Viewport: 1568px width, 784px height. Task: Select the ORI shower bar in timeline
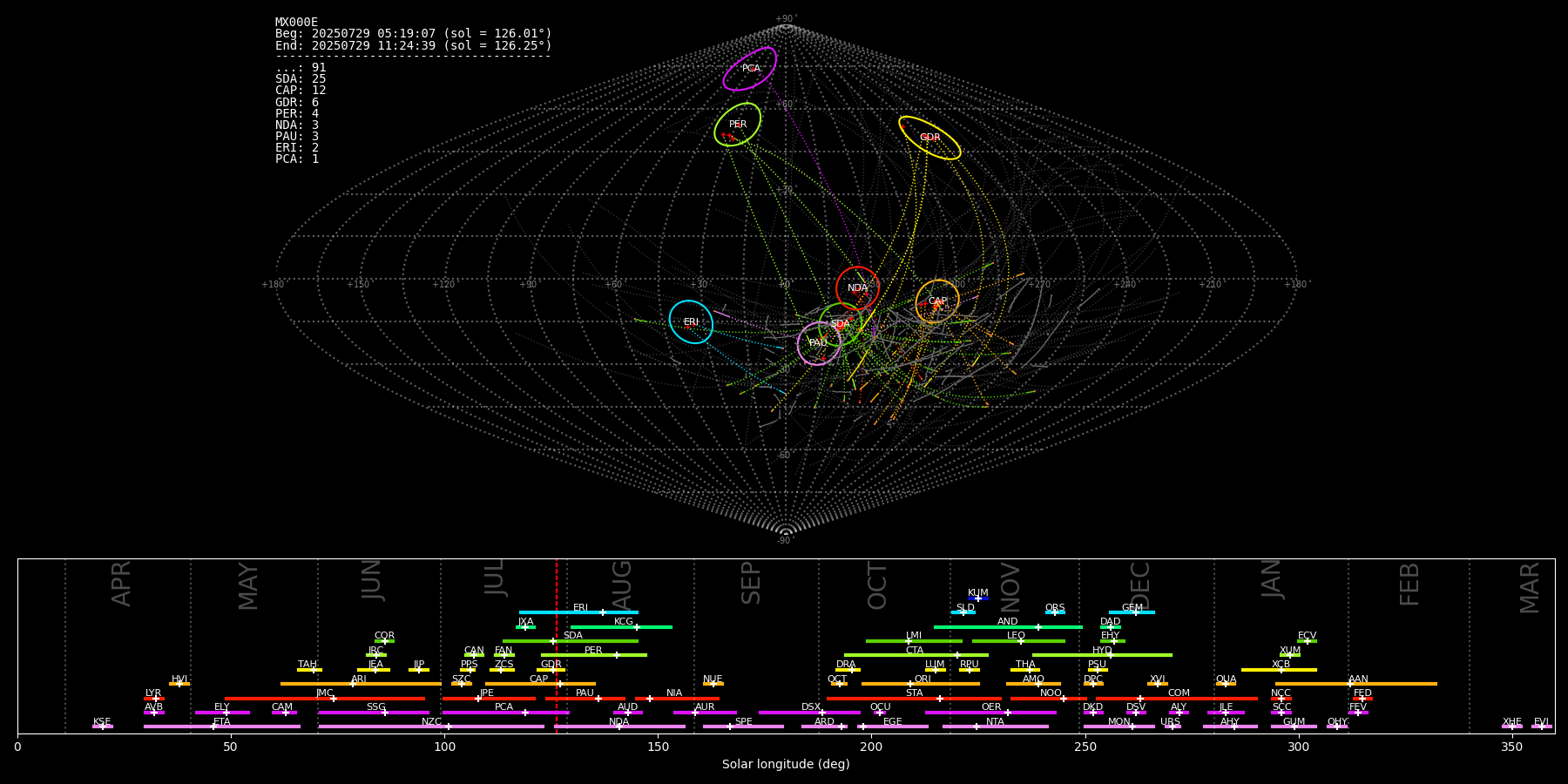pos(921,684)
